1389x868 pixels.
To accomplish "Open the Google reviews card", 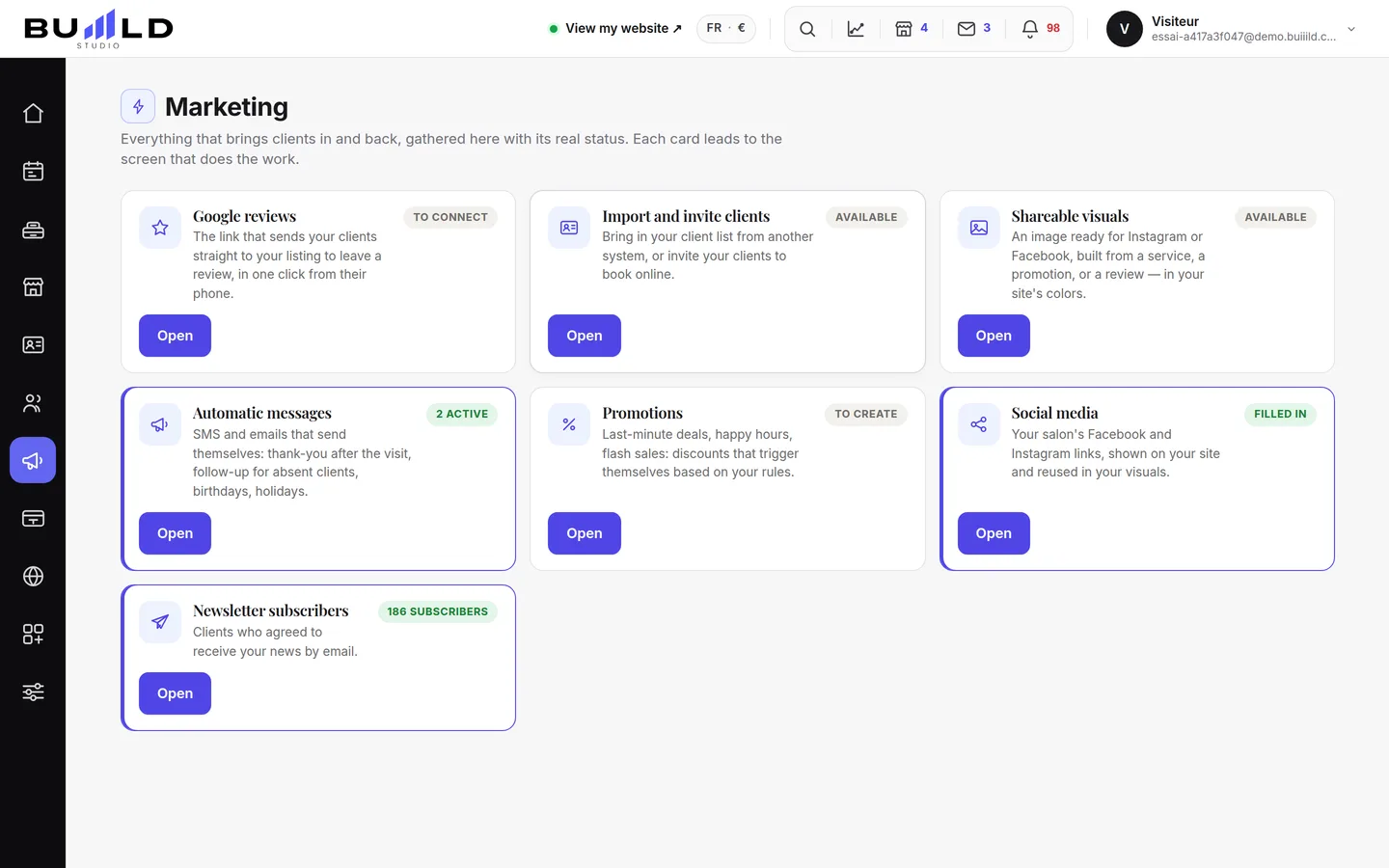I will (175, 336).
